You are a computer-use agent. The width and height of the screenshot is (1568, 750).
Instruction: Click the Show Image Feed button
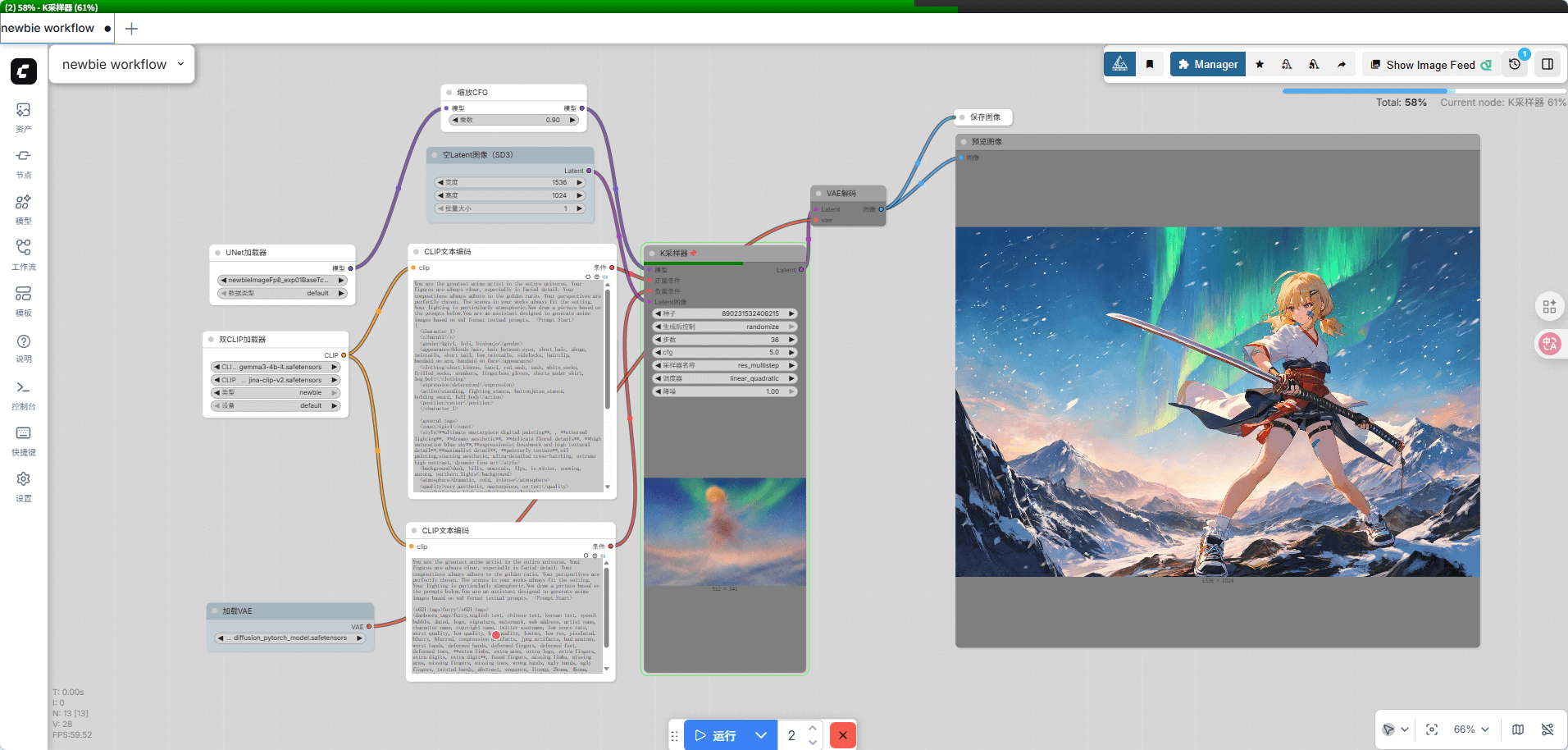pyautogui.click(x=1430, y=65)
